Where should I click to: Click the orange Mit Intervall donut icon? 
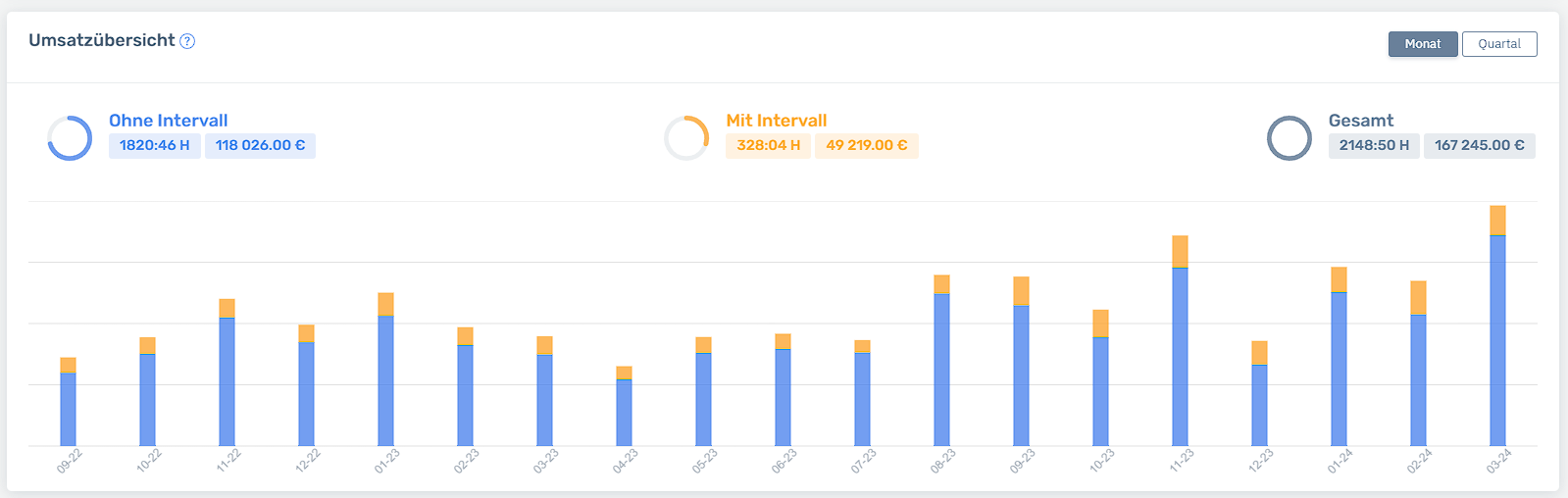click(x=686, y=138)
